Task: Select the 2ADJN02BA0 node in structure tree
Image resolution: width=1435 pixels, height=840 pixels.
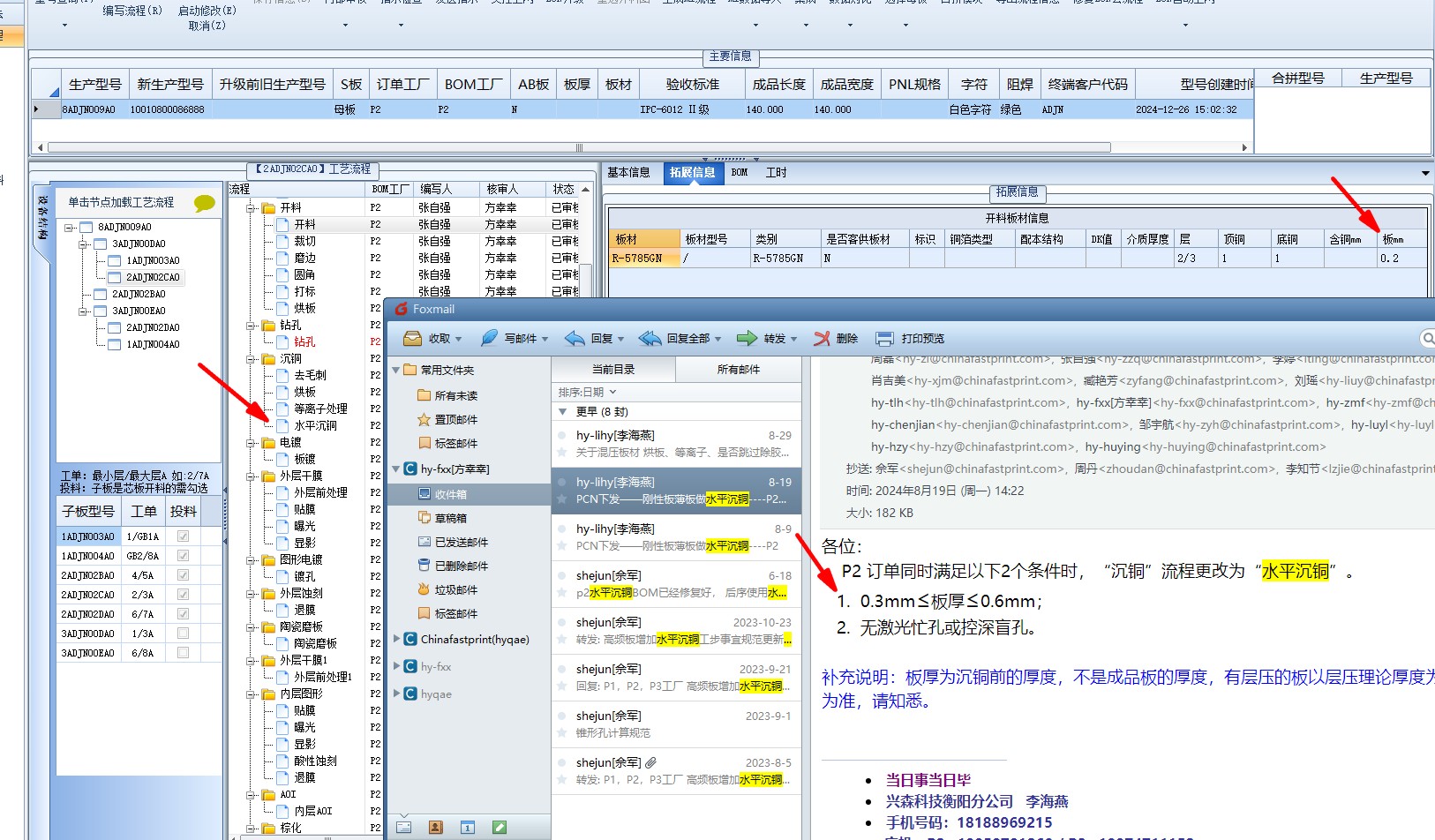Action: (139, 295)
